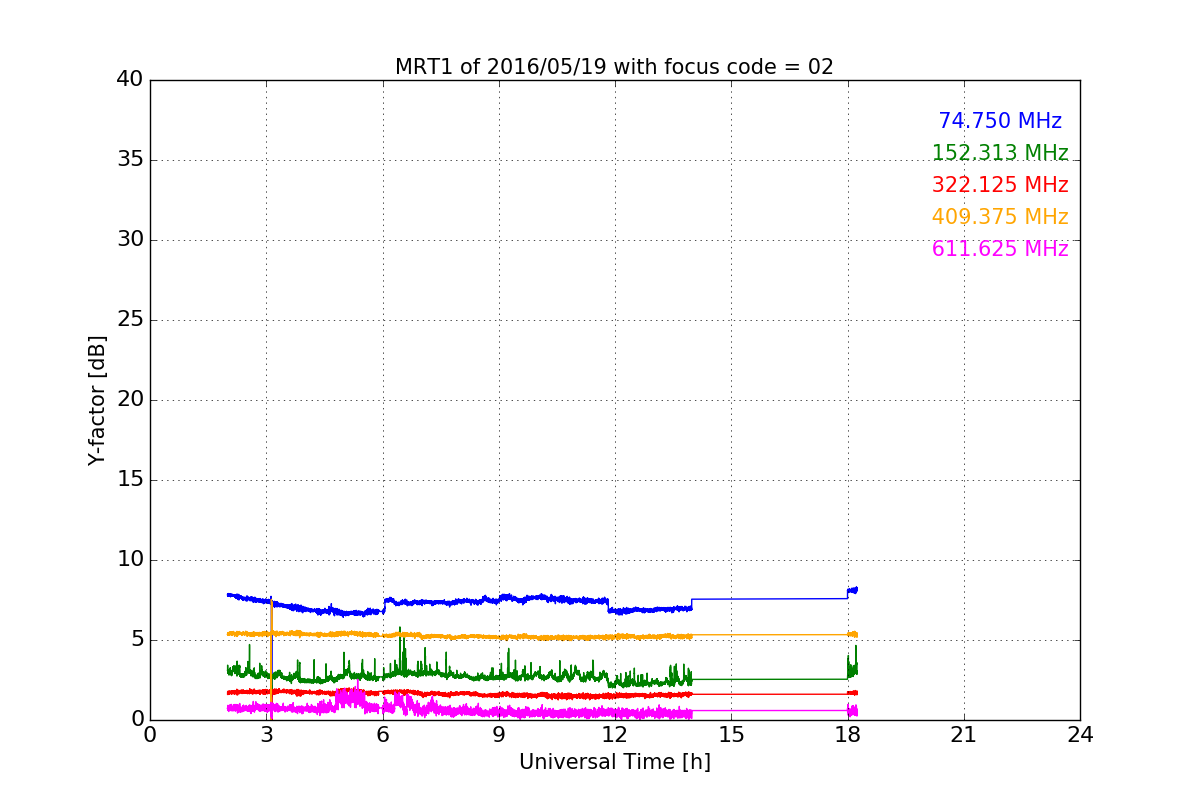
Task: Select the red '322.125 MHz' legend label
Action: pos(1000,185)
